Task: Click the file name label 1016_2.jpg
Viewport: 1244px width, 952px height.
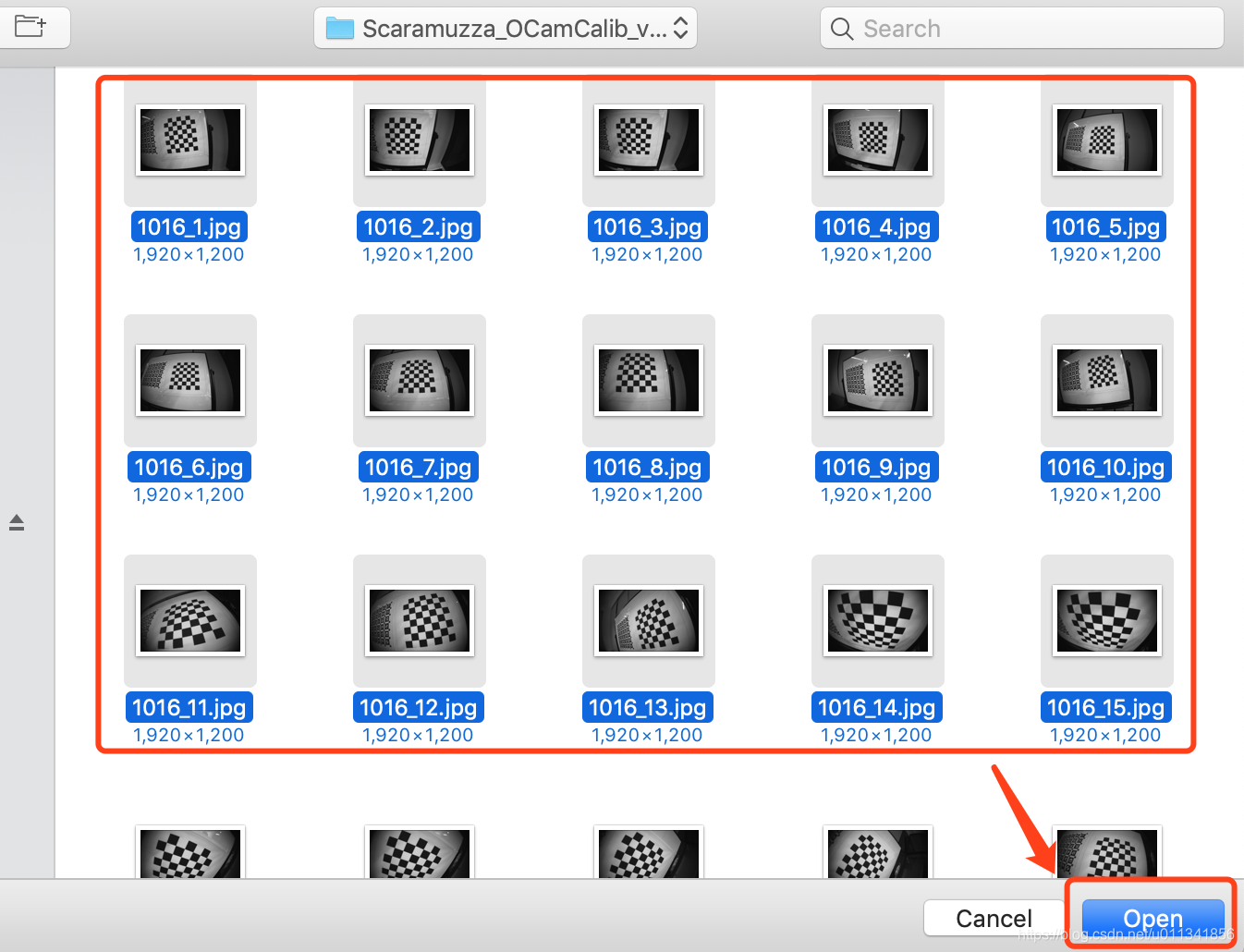Action: click(418, 226)
